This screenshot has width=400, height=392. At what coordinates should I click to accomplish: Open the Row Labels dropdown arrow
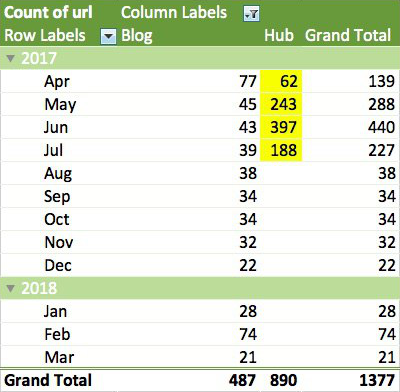tap(108, 36)
